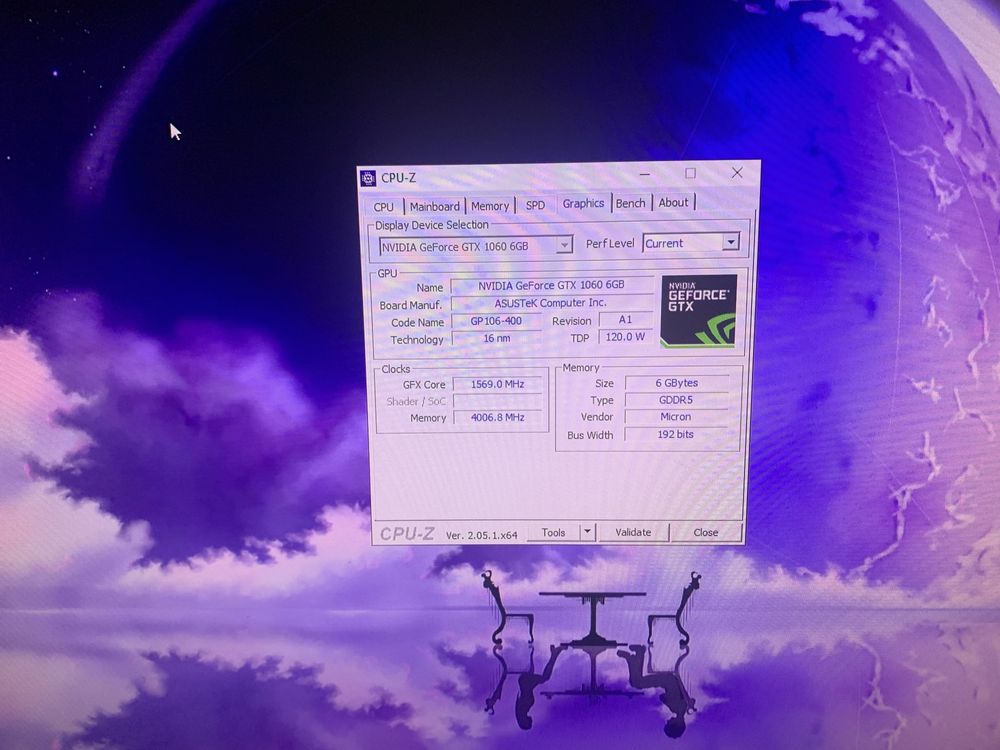Select the Graphics tab
The width and height of the screenshot is (1000, 750).
point(583,203)
